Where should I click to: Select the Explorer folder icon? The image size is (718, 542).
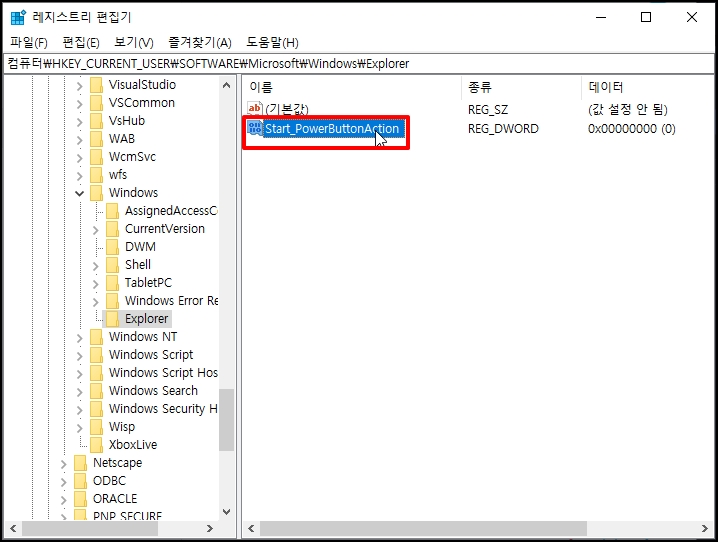(112, 319)
